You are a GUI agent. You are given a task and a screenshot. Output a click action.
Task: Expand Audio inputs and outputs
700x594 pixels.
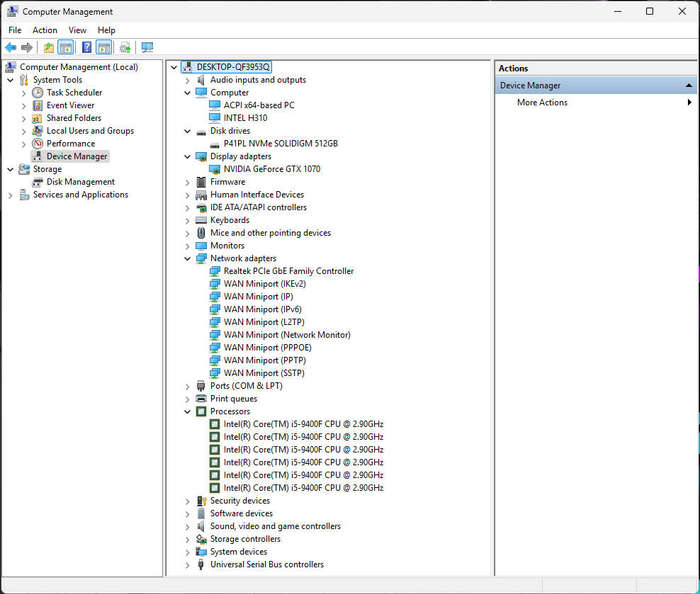188,80
